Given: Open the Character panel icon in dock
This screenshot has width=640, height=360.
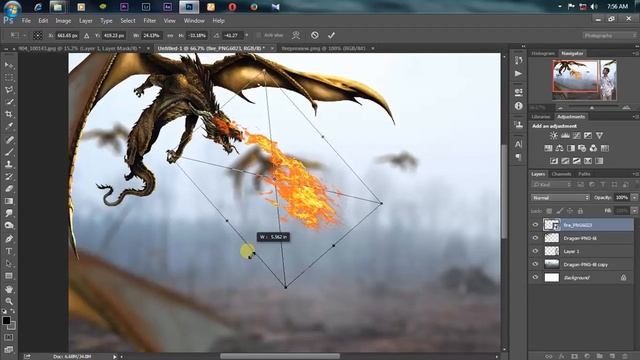Looking at the screenshot, I should [518, 144].
